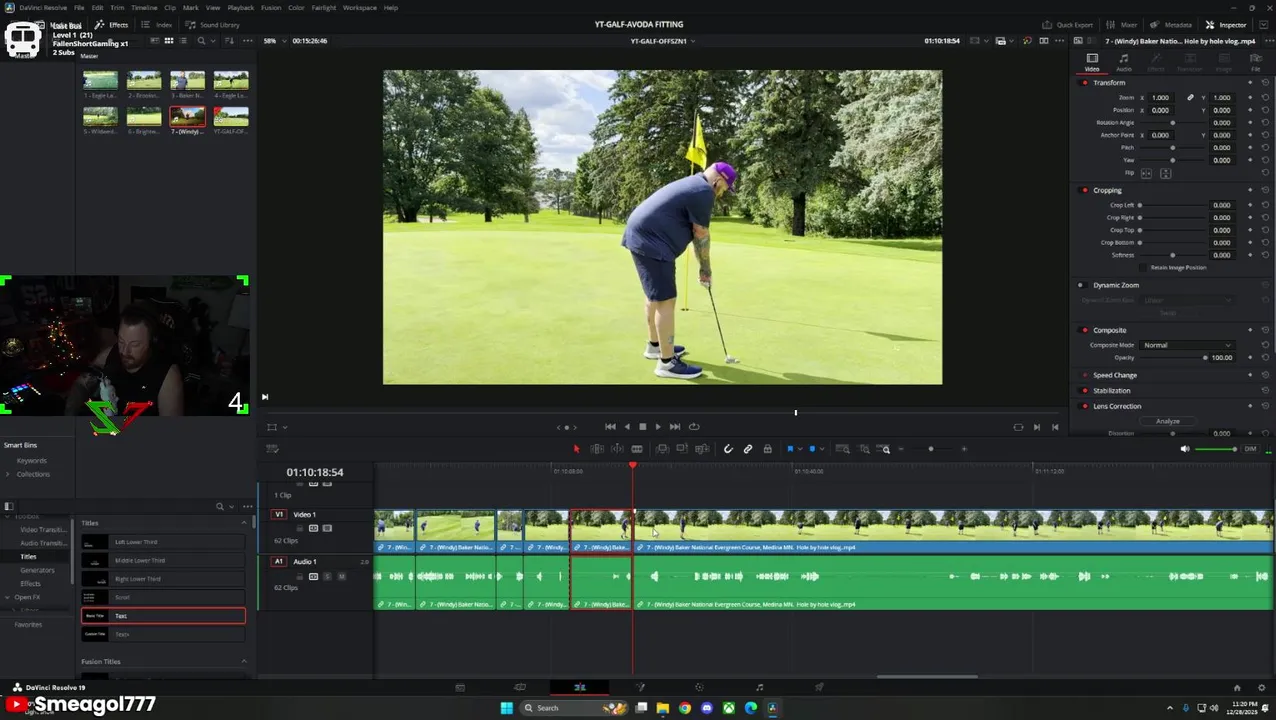Click the audio monitoring volume slider
This screenshot has width=1276, height=720.
click(x=1217, y=449)
